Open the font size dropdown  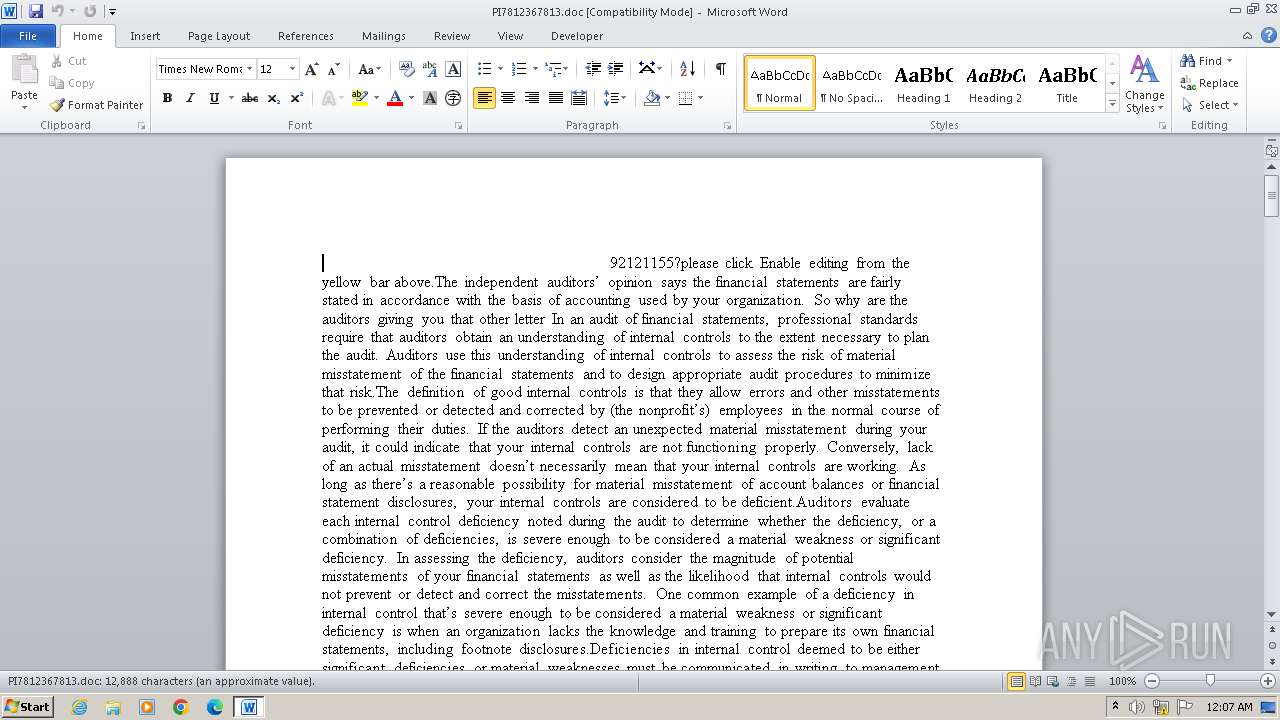tap(292, 69)
